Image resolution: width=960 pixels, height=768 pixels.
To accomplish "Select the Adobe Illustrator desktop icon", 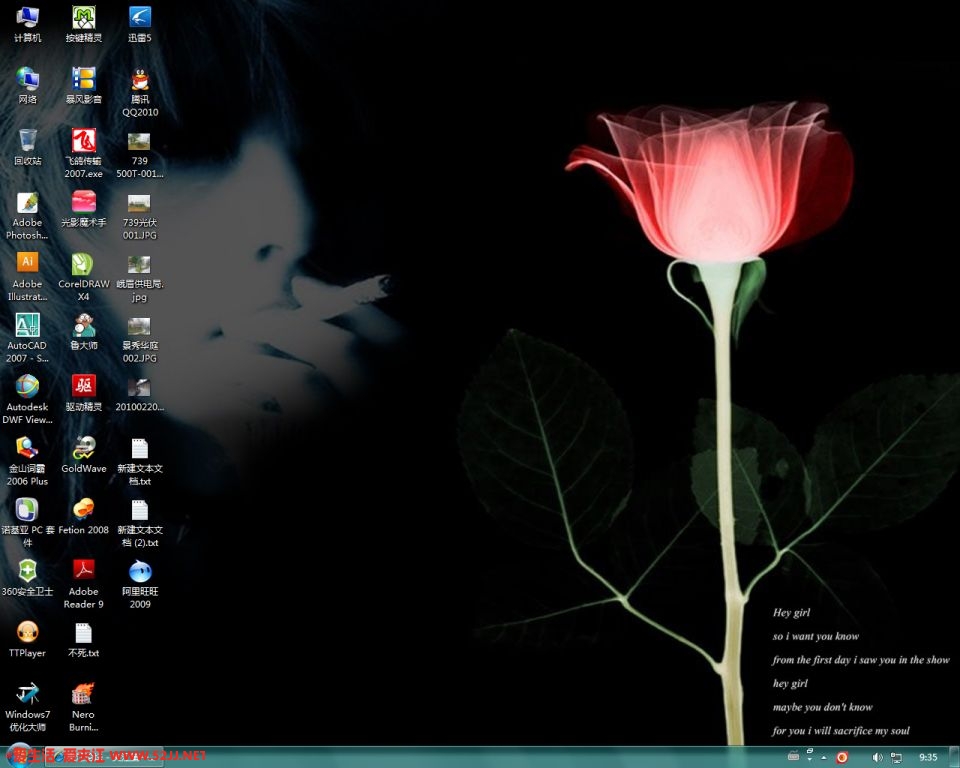I will coord(27,264).
